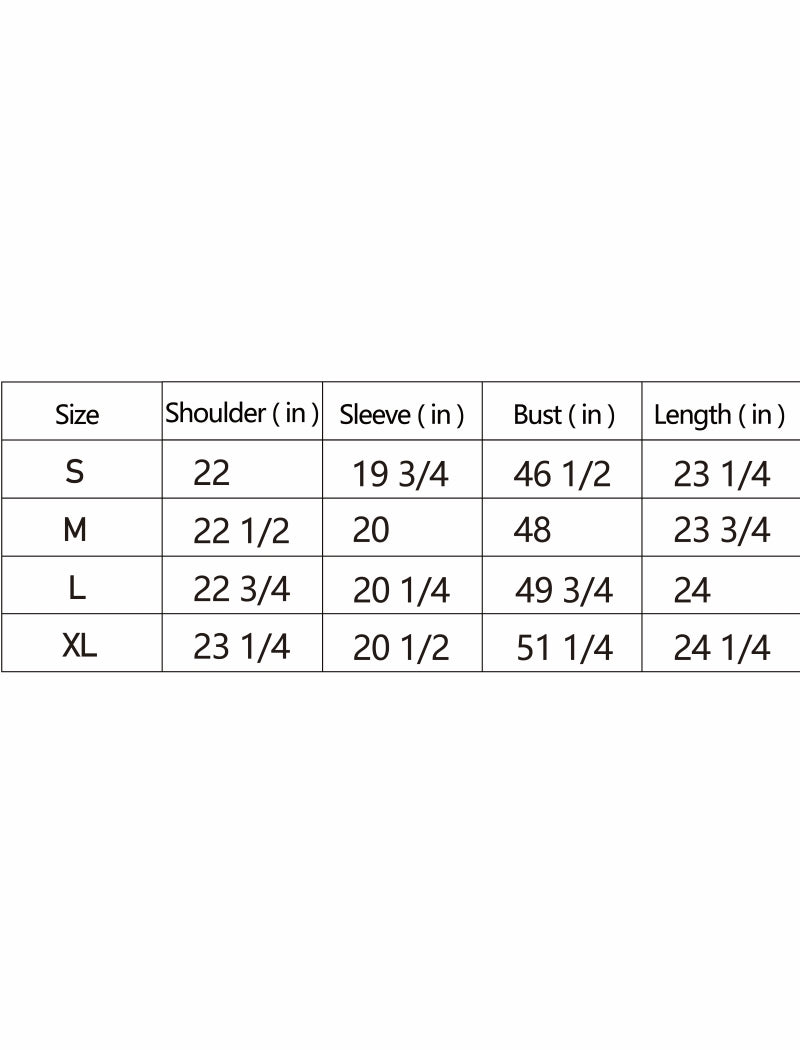Click length value 24 in L row
Viewport: 800px width, 1050px height.
tap(692, 591)
